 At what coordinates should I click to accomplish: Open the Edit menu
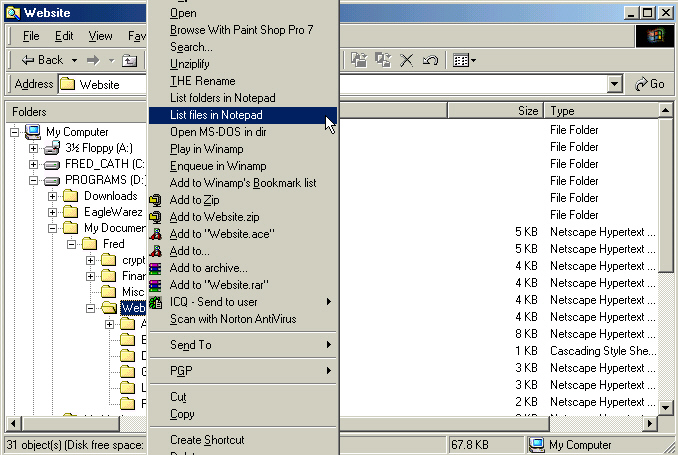coord(64,36)
